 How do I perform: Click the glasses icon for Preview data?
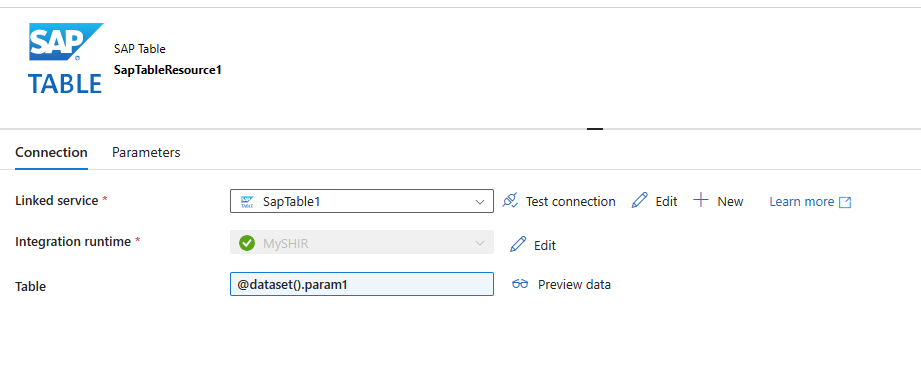(x=520, y=284)
